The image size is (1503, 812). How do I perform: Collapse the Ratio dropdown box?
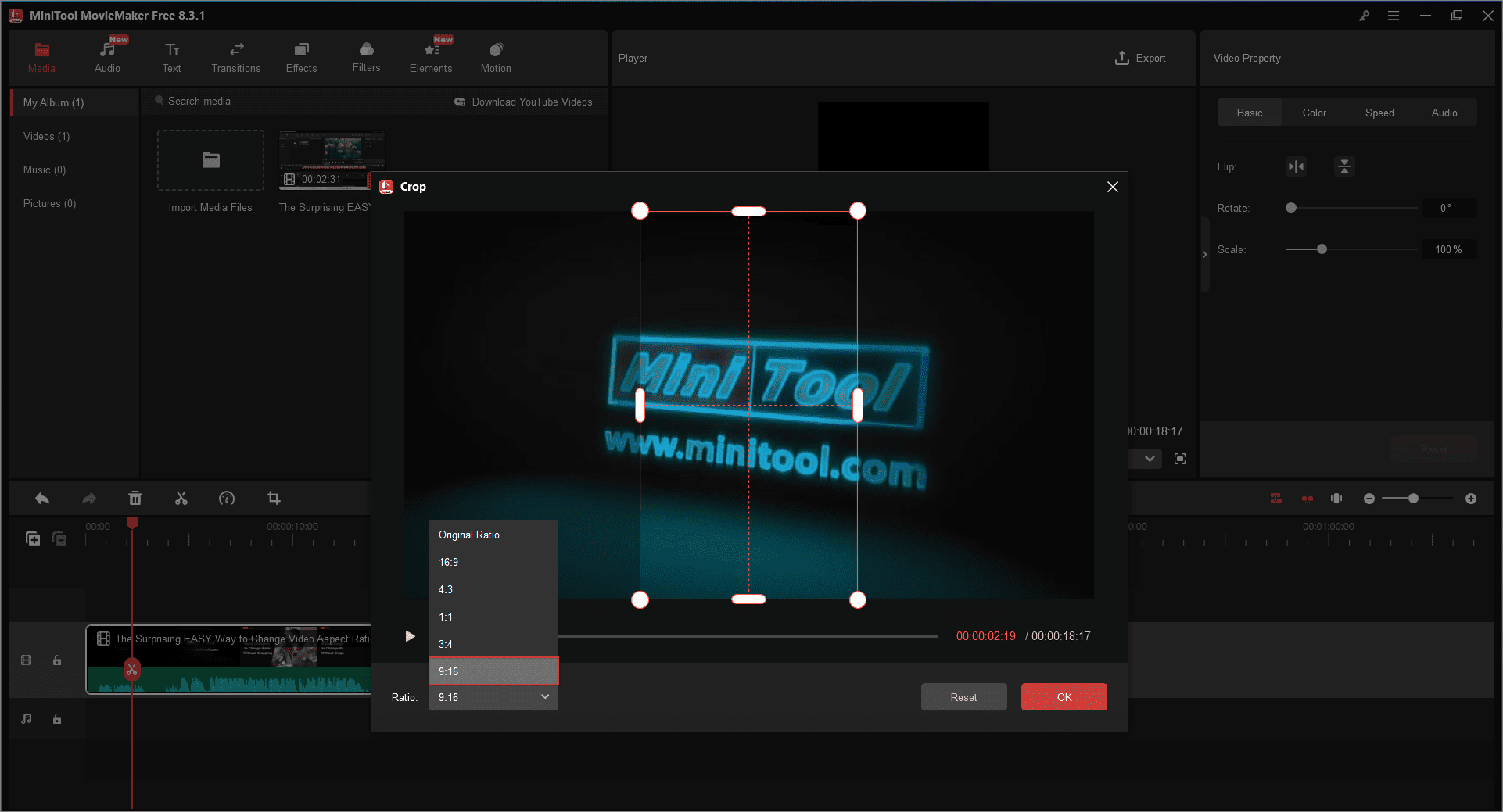(x=493, y=697)
